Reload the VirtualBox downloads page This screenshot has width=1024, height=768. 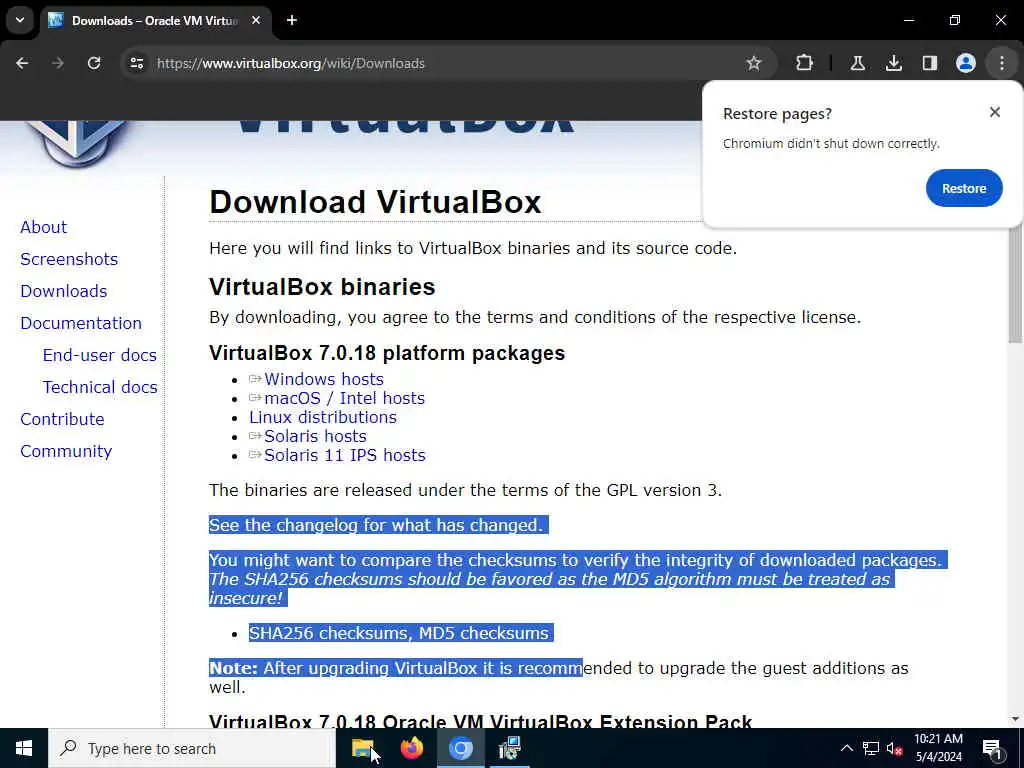tap(94, 63)
